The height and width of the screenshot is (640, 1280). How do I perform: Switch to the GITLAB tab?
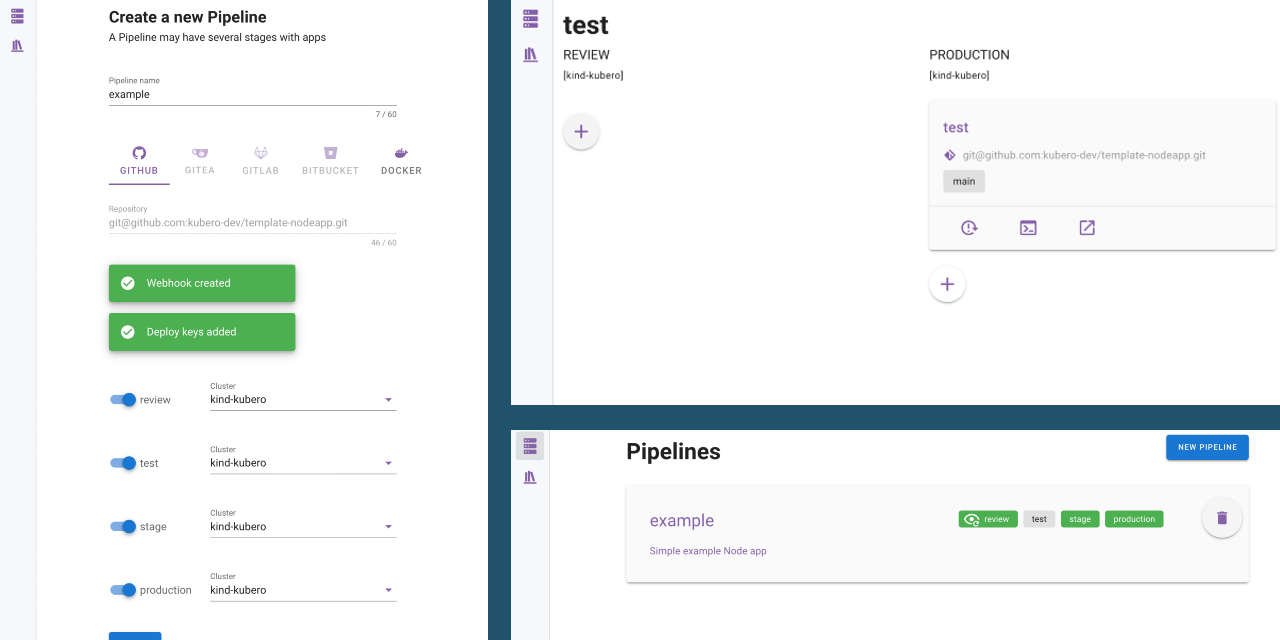click(260, 160)
